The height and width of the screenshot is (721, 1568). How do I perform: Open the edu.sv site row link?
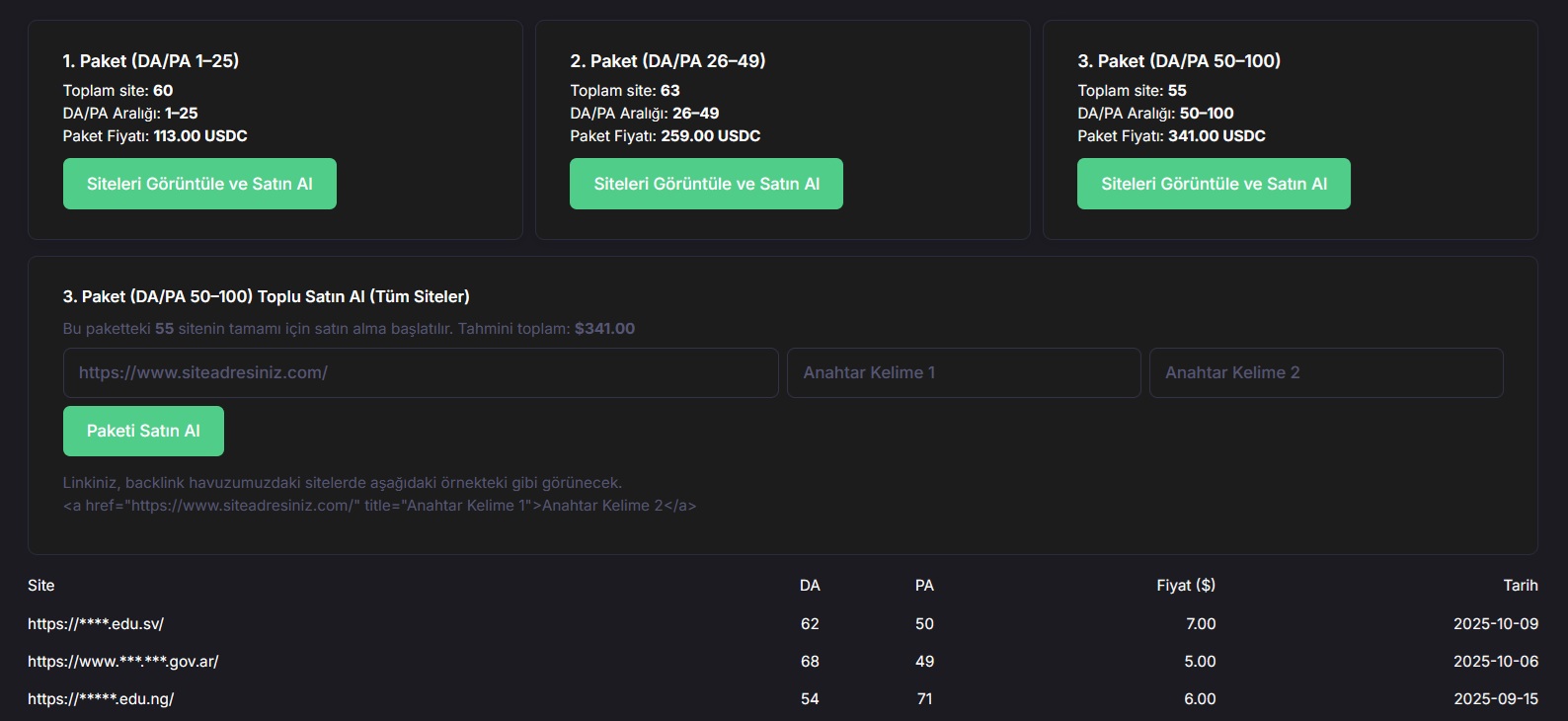tap(96, 624)
